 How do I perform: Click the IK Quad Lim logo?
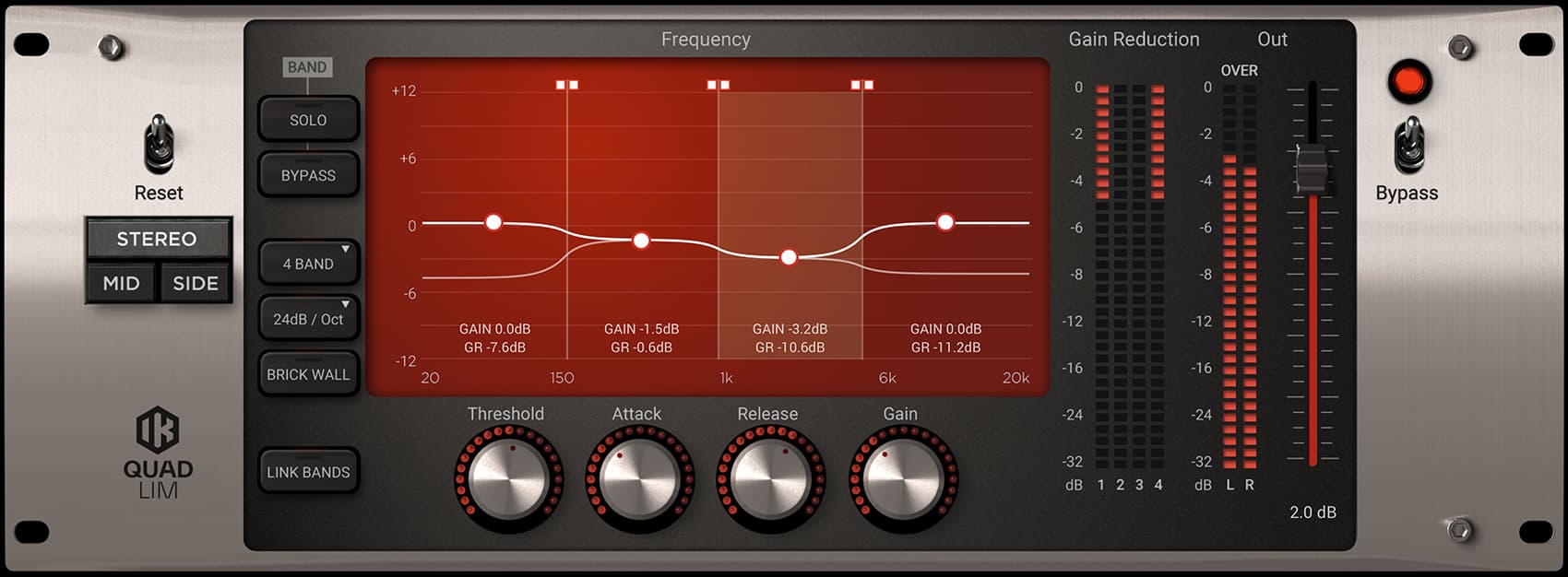click(x=158, y=453)
